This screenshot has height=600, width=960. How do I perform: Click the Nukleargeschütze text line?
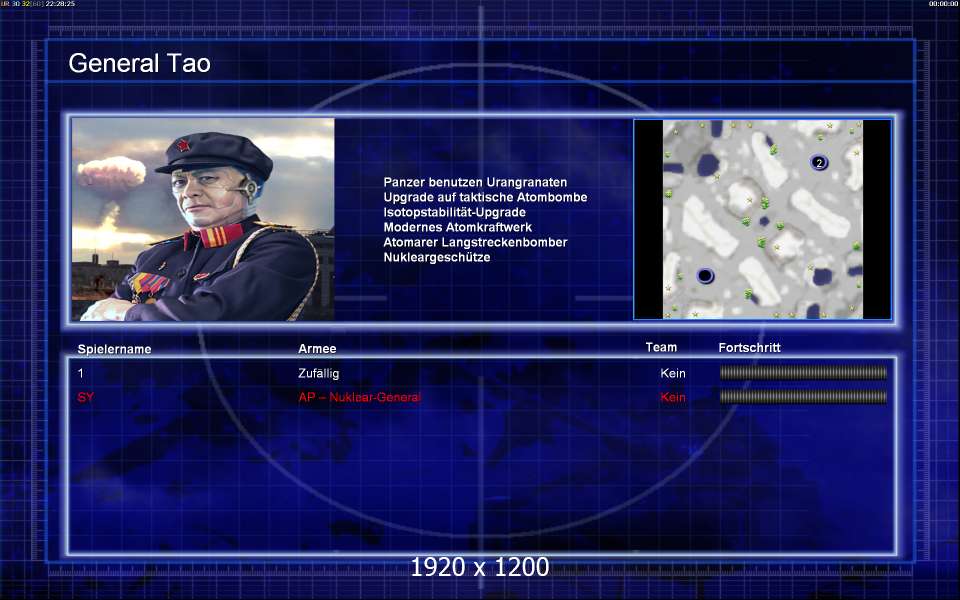point(437,257)
